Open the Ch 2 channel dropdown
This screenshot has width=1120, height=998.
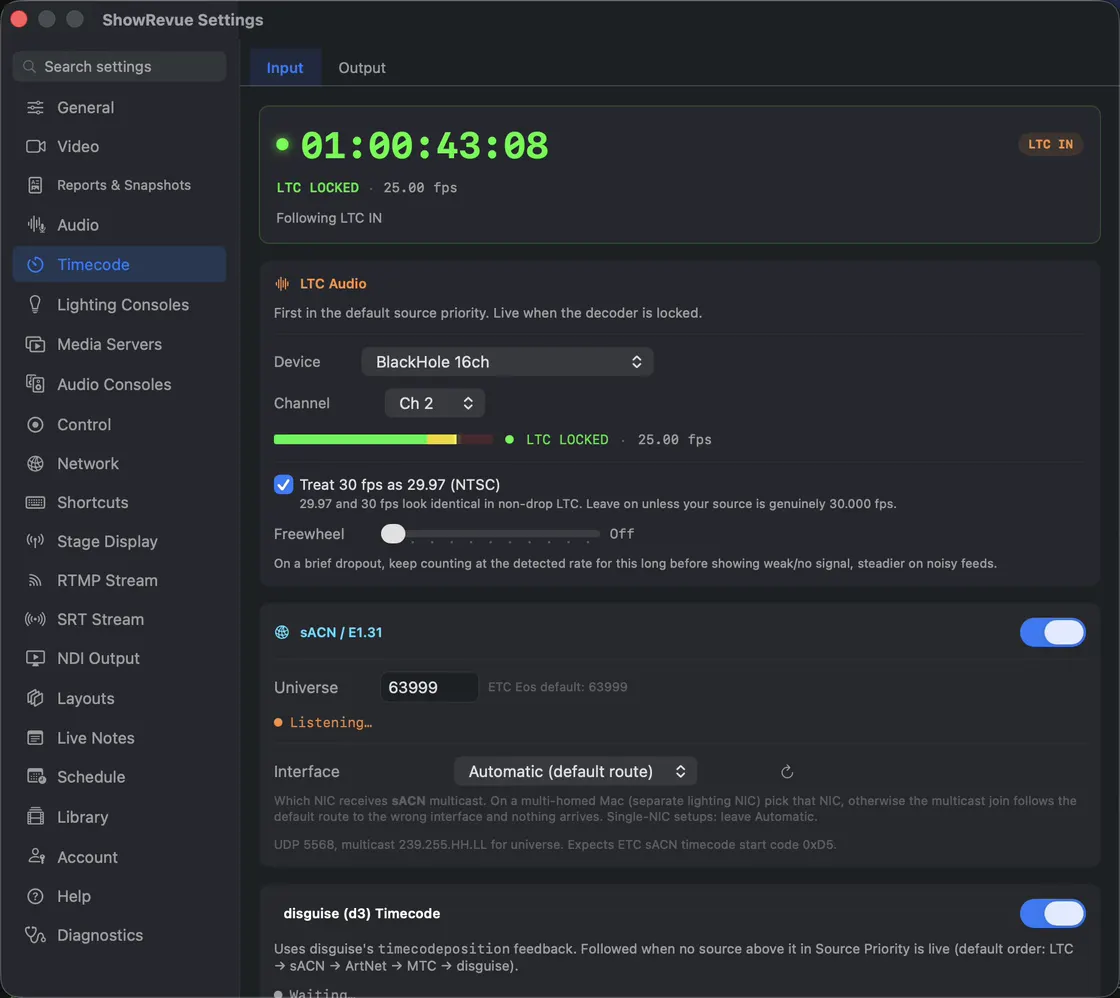(x=435, y=403)
